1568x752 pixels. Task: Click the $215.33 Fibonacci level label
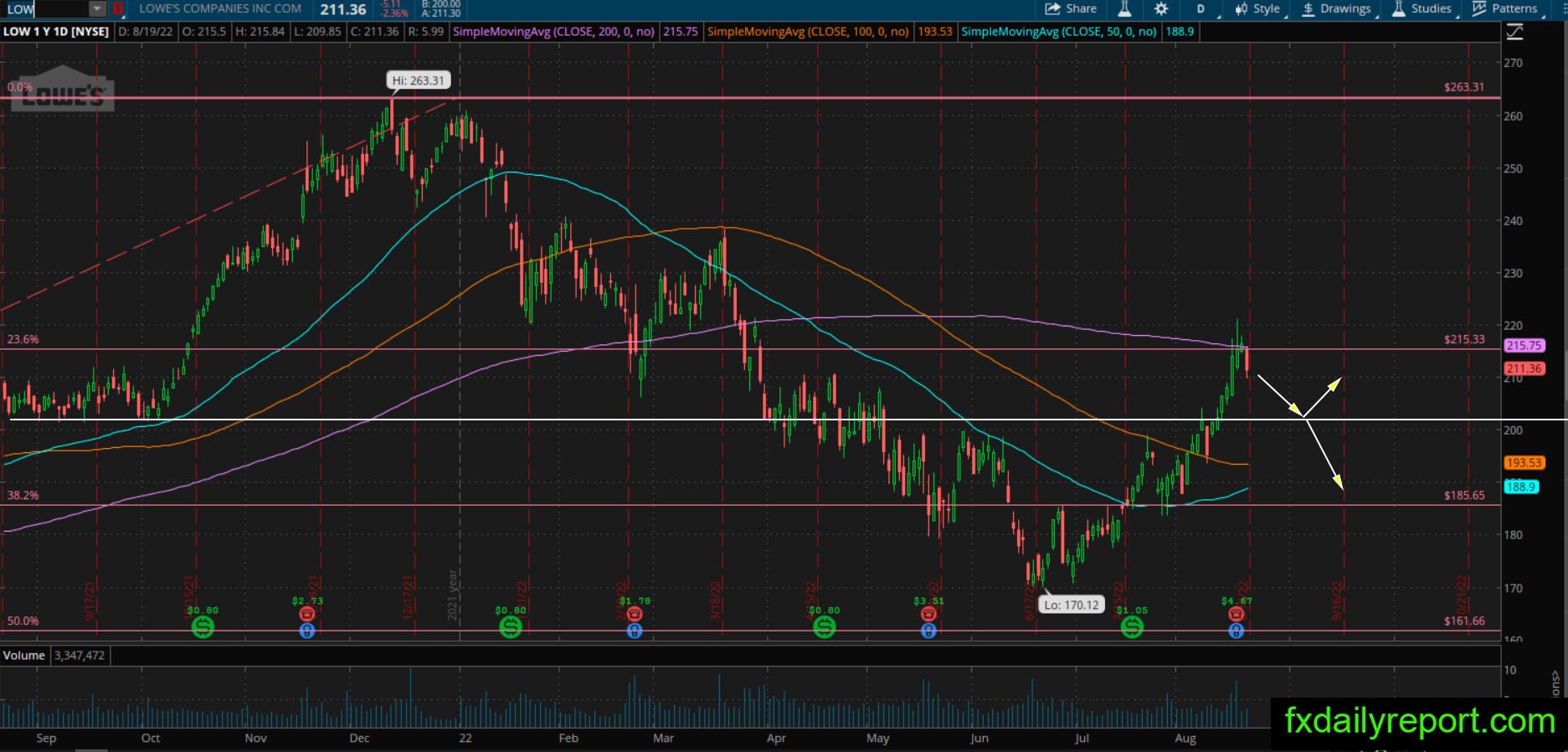click(1464, 339)
